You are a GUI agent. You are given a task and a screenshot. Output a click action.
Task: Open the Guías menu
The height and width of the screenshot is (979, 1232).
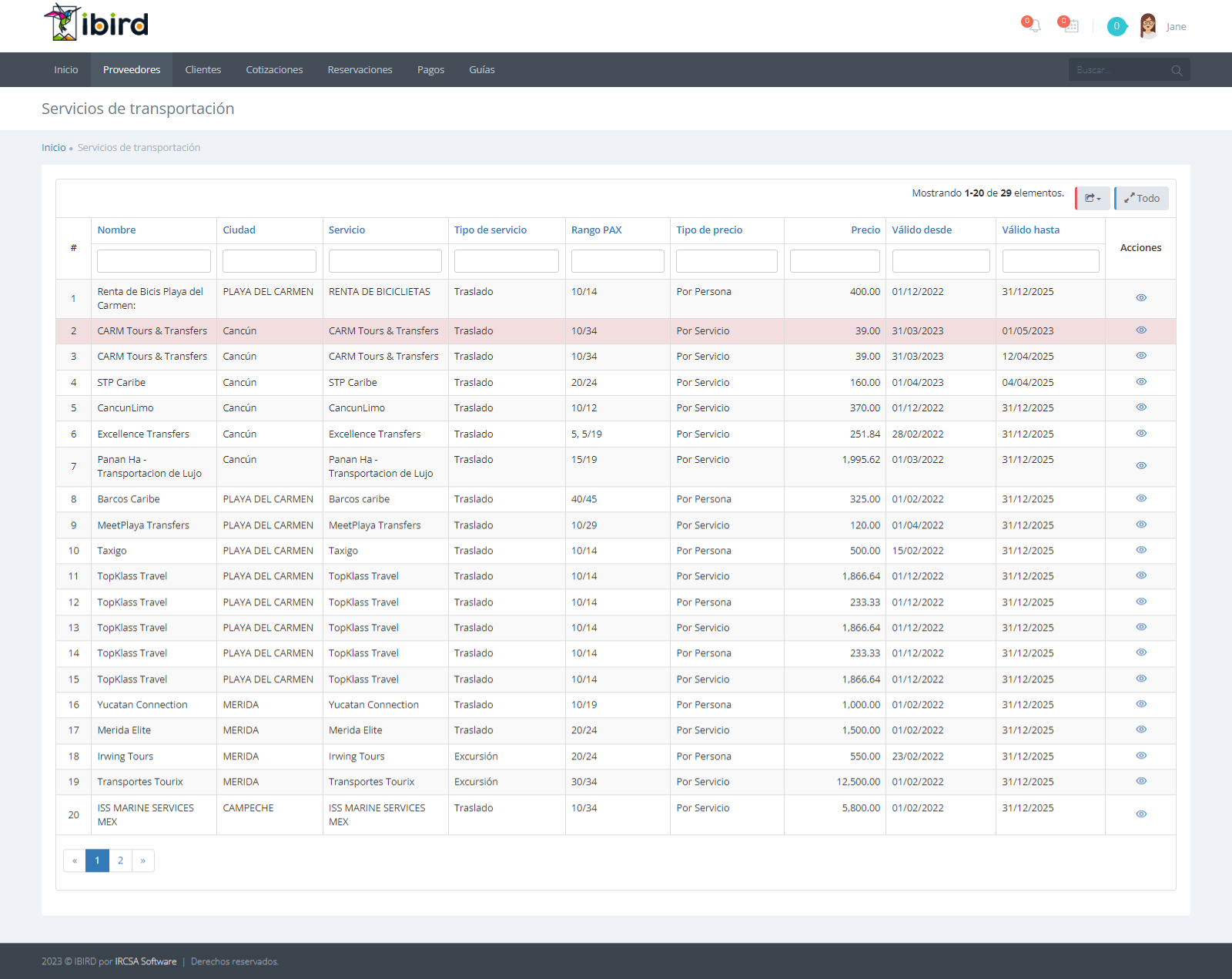pos(482,69)
